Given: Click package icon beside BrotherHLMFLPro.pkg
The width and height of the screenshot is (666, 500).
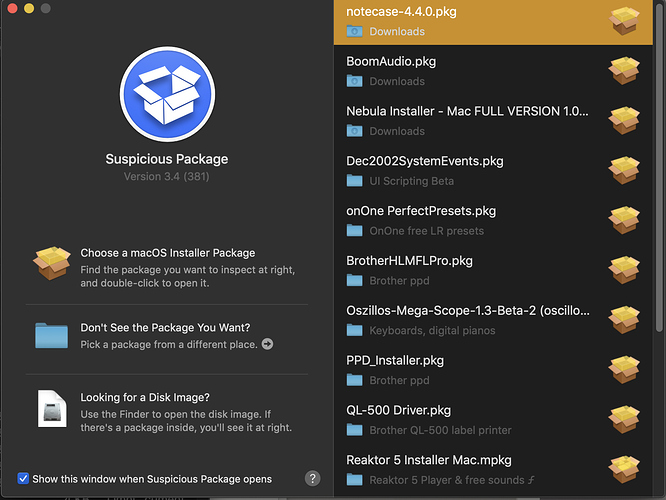Looking at the screenshot, I should pos(624,270).
